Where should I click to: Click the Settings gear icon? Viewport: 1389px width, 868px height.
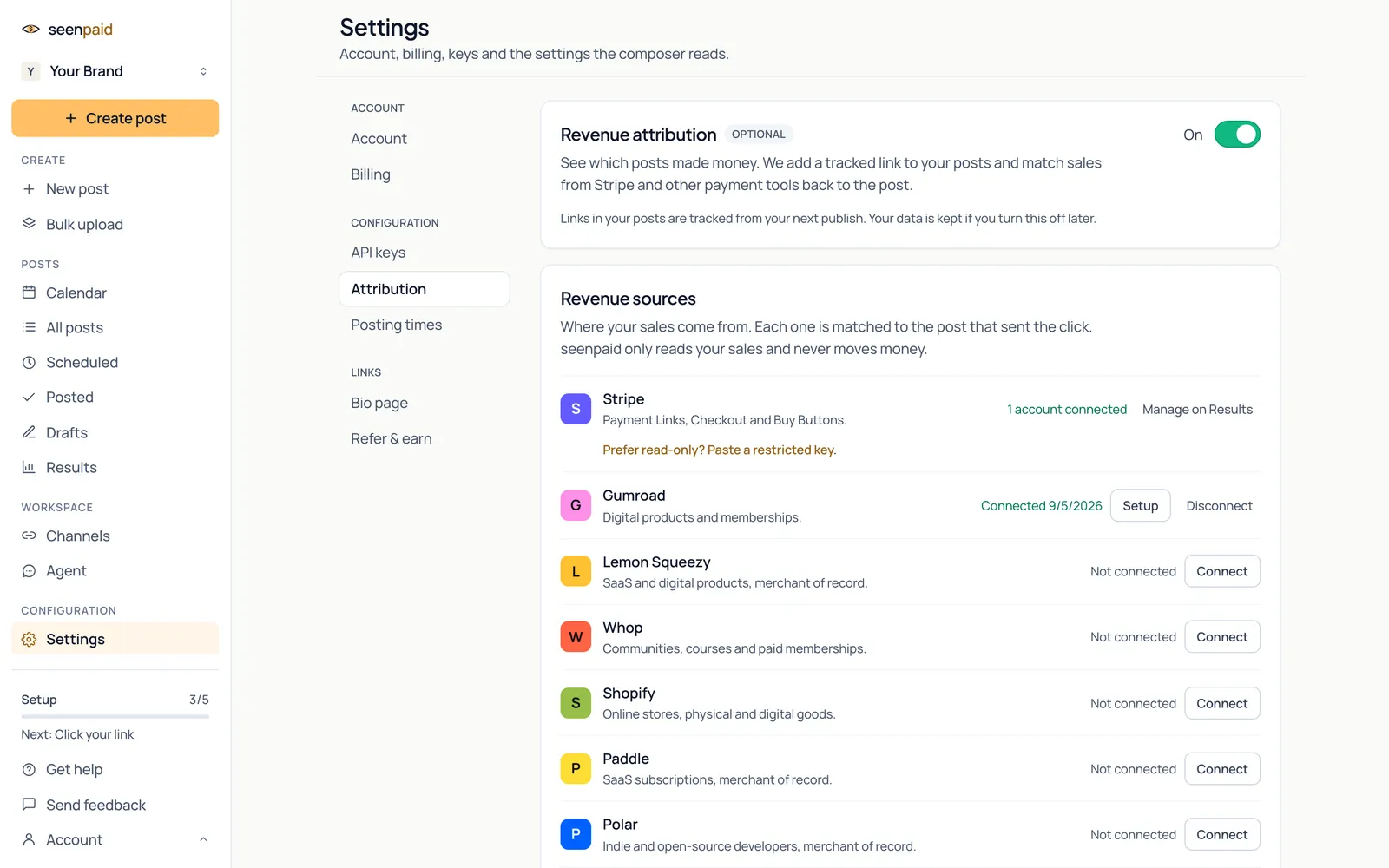tap(29, 639)
